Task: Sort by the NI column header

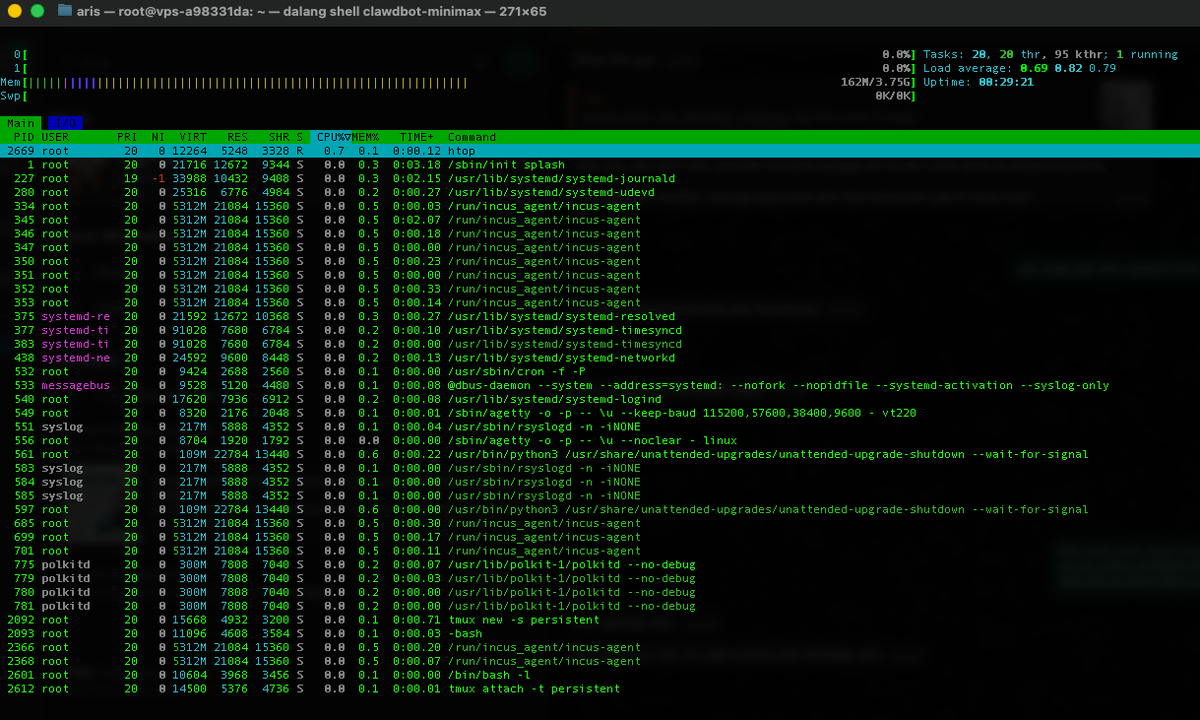Action: tap(158, 137)
